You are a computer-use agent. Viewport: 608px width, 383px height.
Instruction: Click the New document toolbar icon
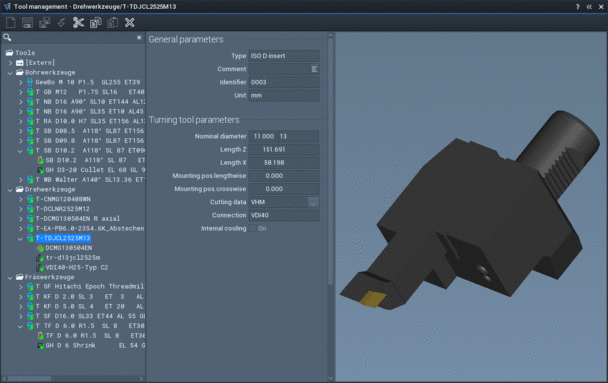pos(10,23)
